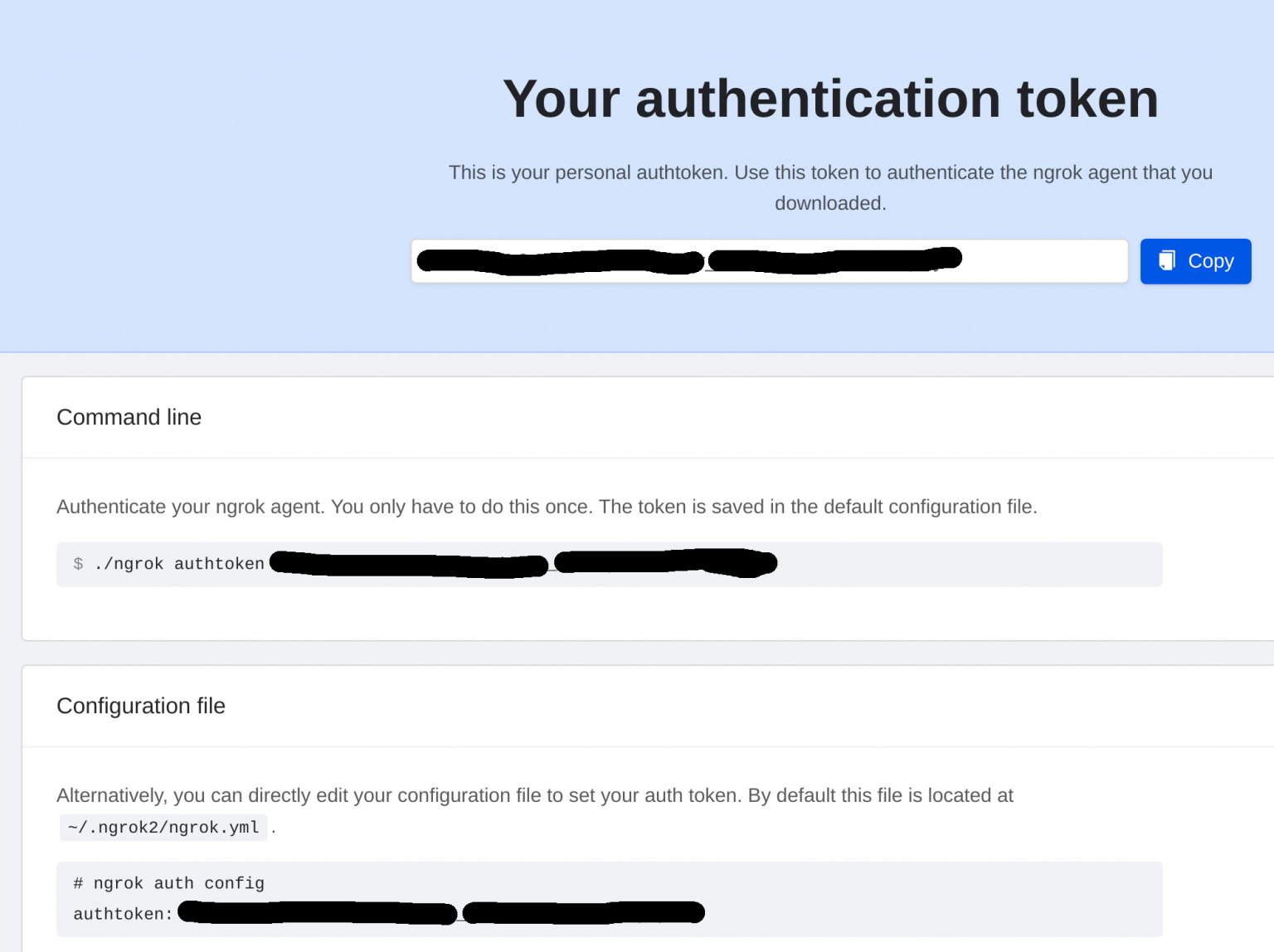Click the word 'downloaded.' under the heading
Screen dimensions: 1274x952
[x=830, y=203]
